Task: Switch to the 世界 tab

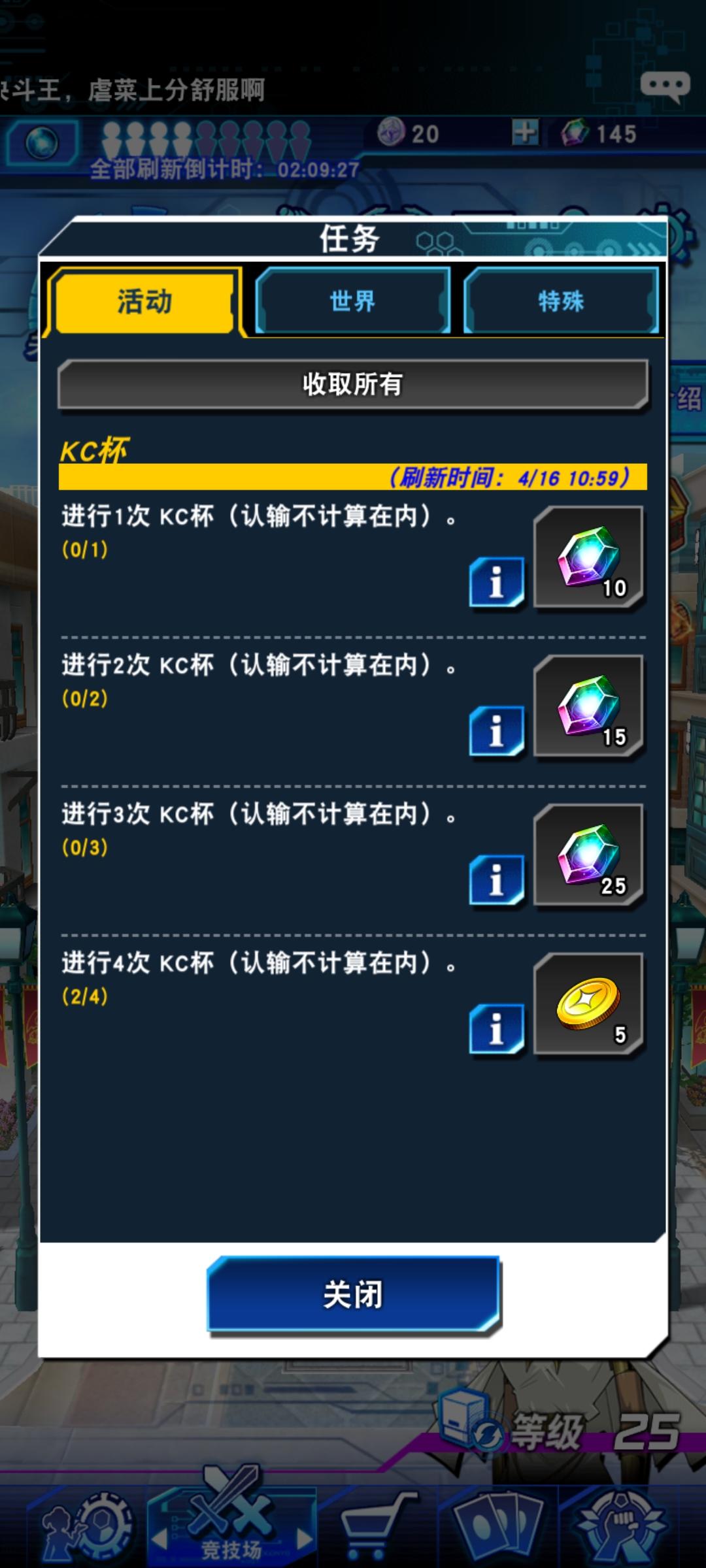Action: 353,301
